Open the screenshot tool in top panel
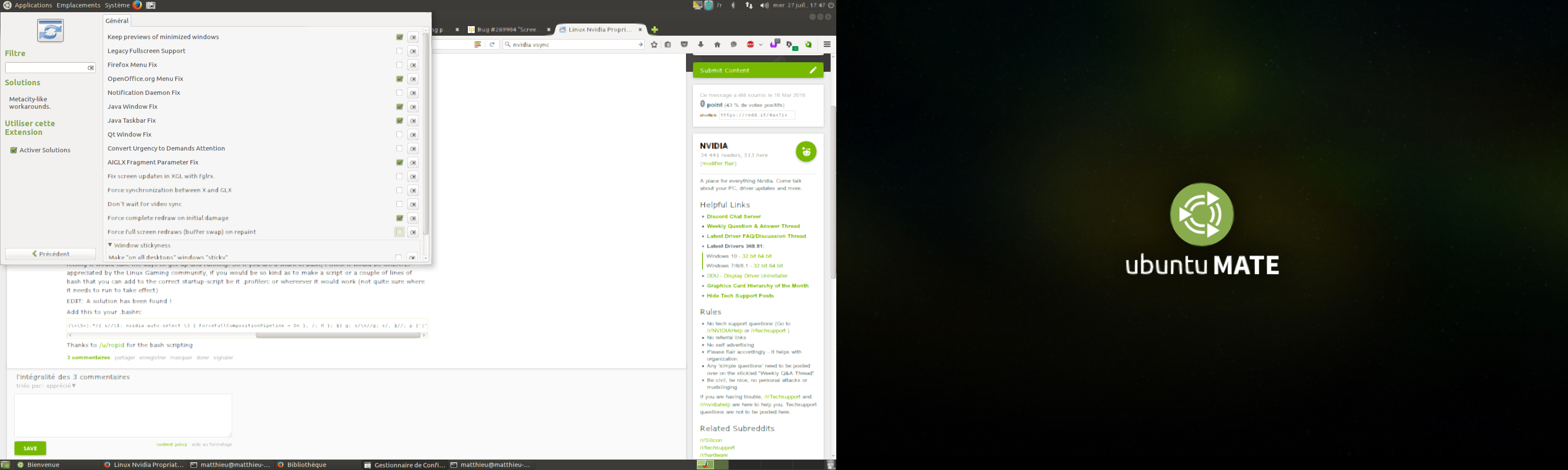The width and height of the screenshot is (1568, 470). coord(151,5)
